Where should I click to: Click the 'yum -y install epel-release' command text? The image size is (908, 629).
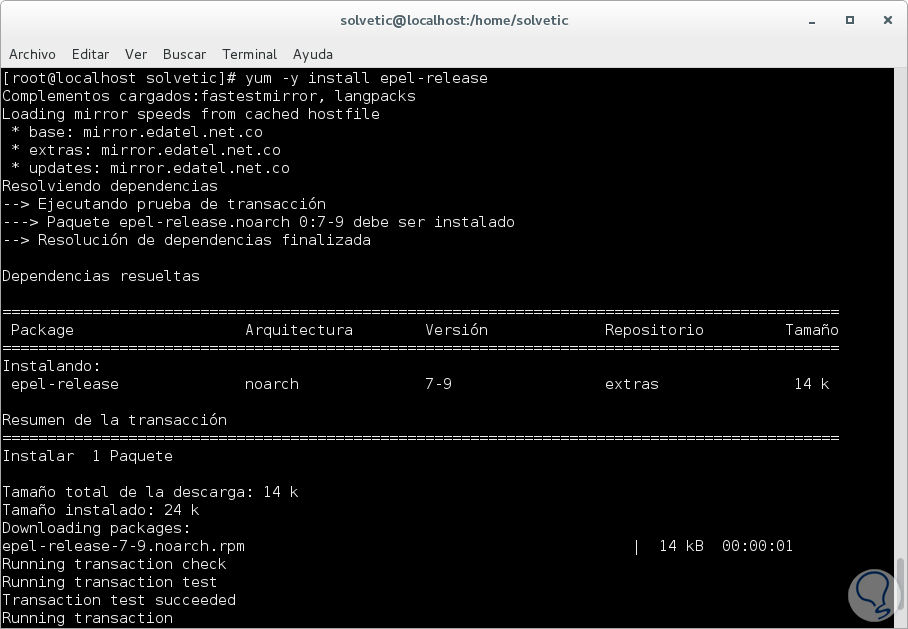click(x=366, y=78)
